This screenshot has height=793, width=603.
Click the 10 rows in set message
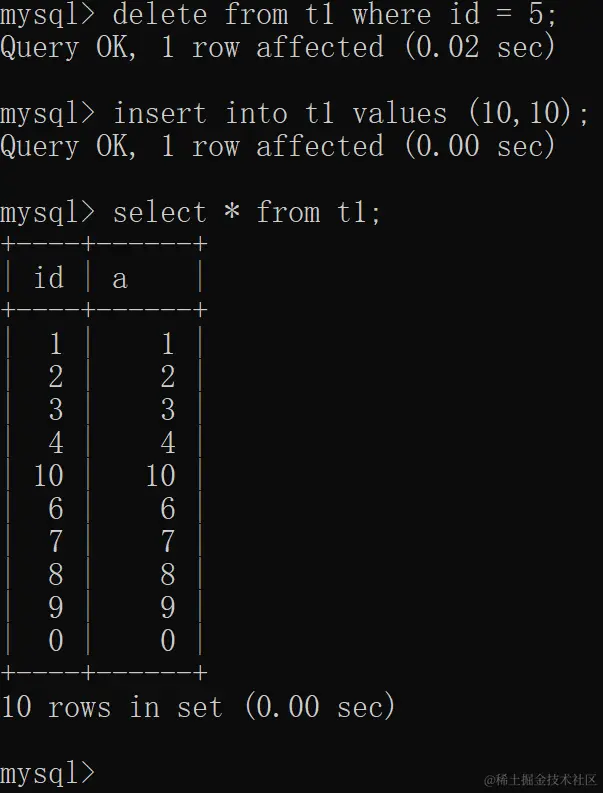pos(198,707)
